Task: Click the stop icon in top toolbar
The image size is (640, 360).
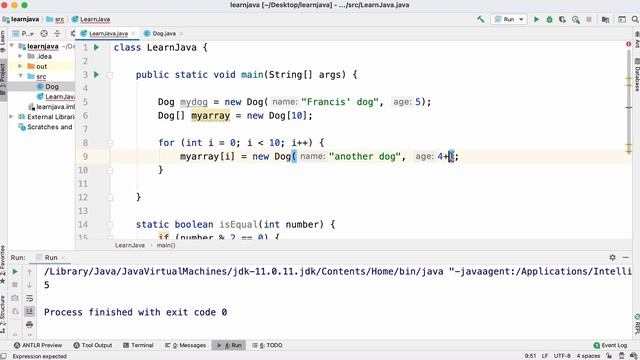Action: click(x=589, y=19)
